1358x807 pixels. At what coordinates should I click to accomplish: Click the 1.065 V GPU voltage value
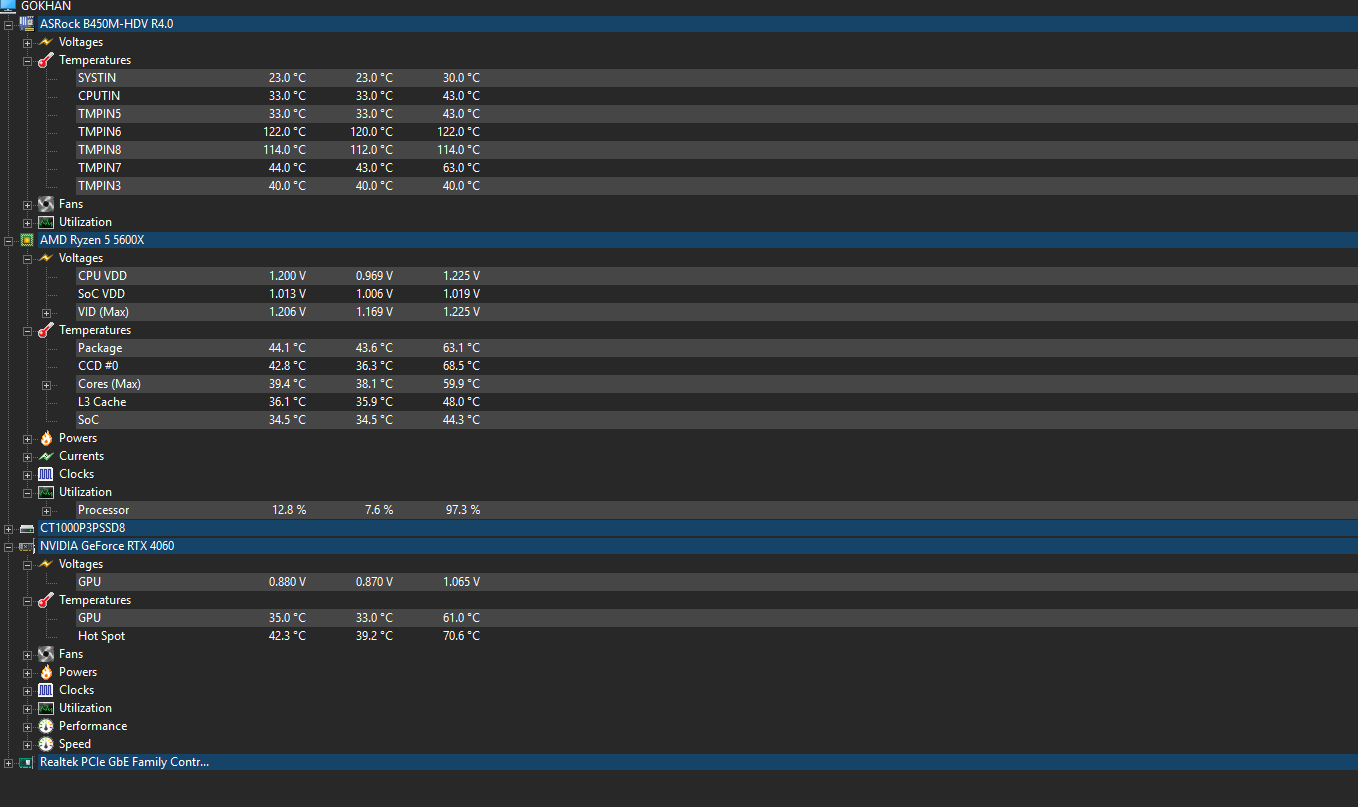(461, 582)
